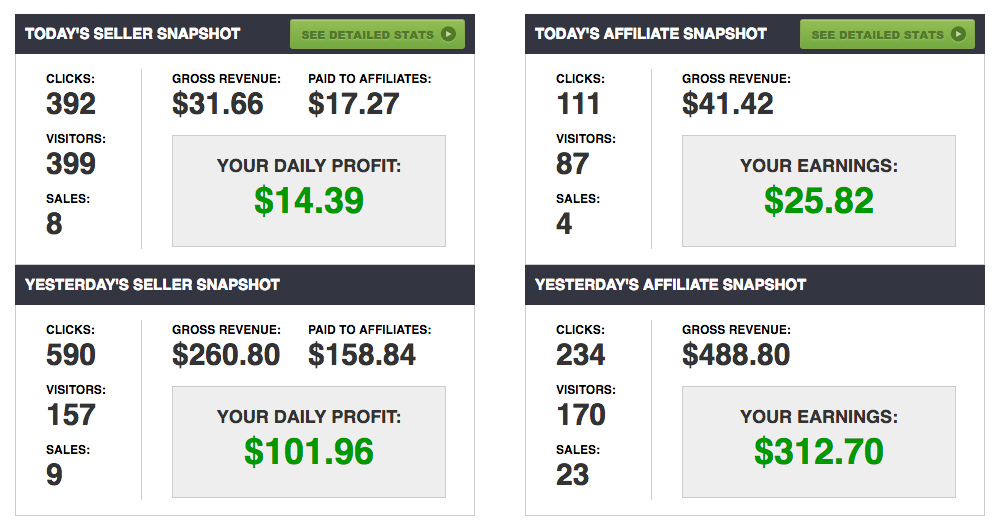Click today's affiliate earnings $25.82 box
The height and width of the screenshot is (520, 1003).
pos(819,191)
